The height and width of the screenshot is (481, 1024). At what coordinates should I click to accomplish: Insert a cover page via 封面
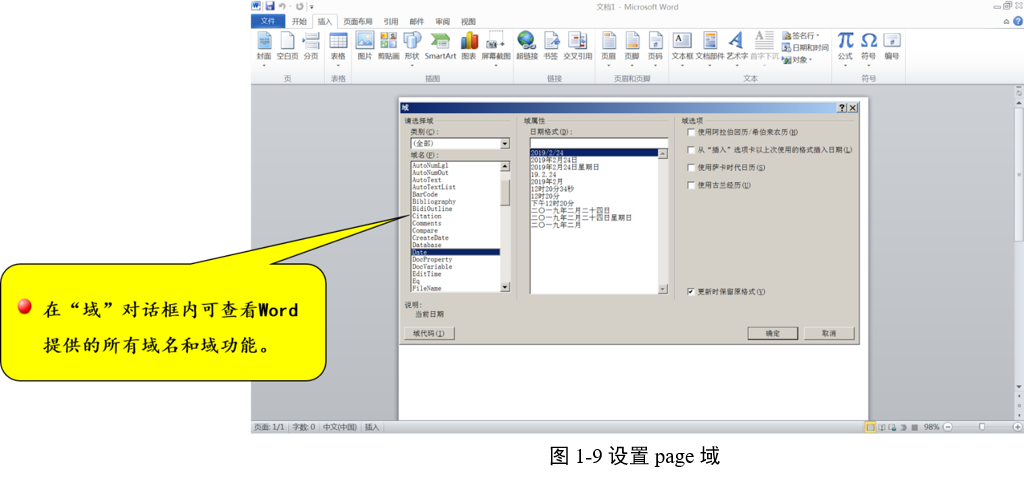pos(264,47)
